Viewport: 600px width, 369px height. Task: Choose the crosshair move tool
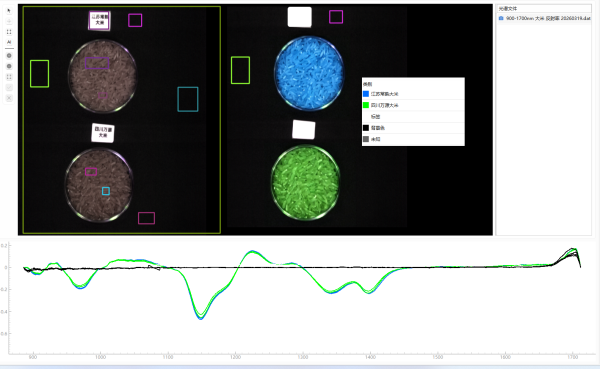(9, 21)
